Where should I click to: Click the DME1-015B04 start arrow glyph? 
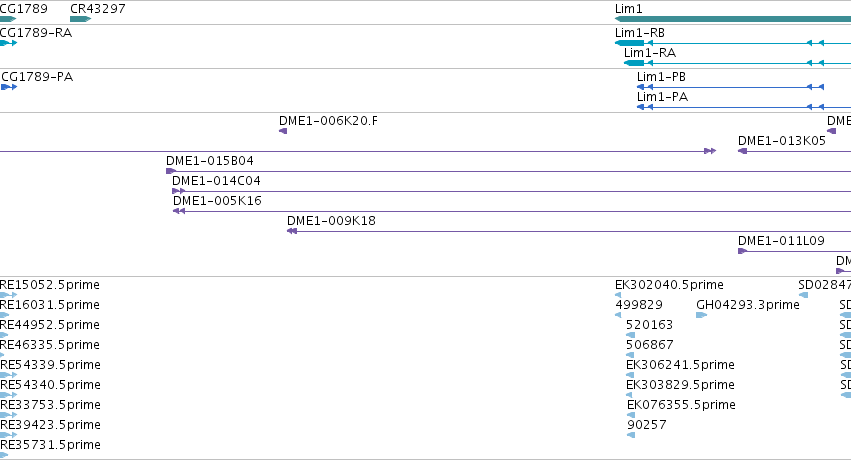pyautogui.click(x=171, y=171)
